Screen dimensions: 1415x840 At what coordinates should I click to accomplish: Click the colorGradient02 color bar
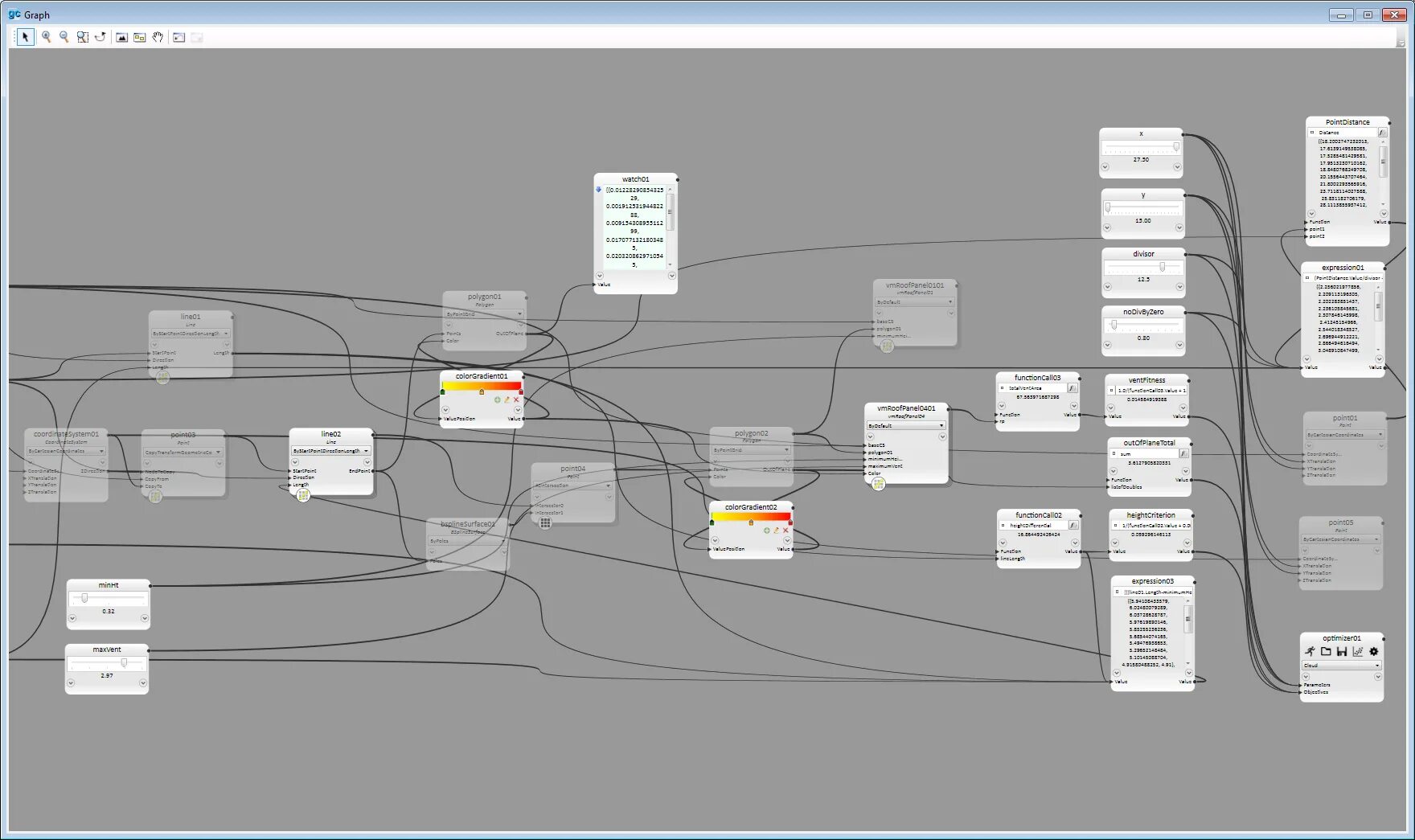pyautogui.click(x=751, y=517)
